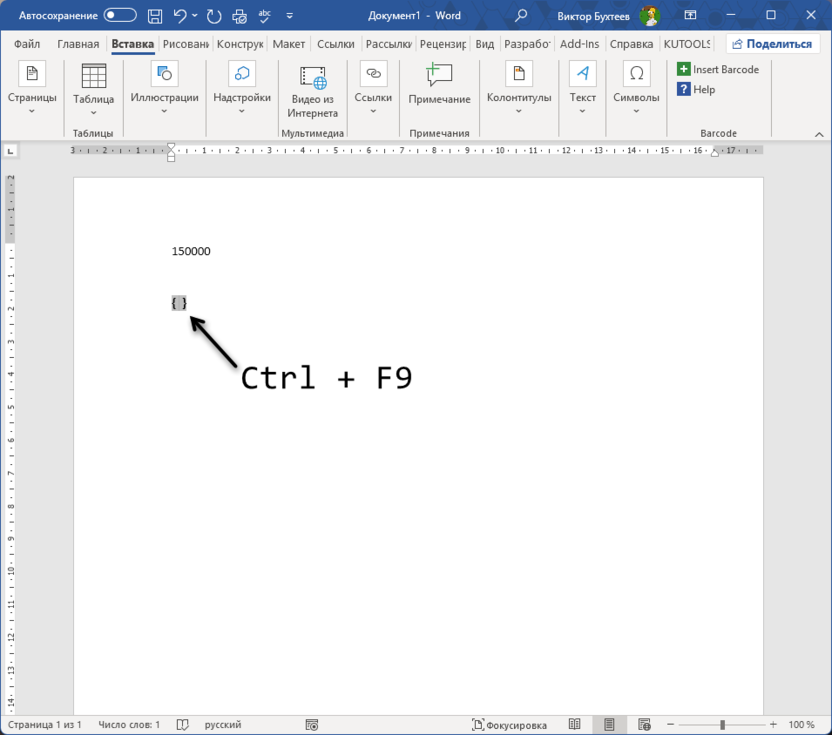Add a comment with the Примечание icon
This screenshot has height=735, width=832.
pyautogui.click(x=439, y=84)
